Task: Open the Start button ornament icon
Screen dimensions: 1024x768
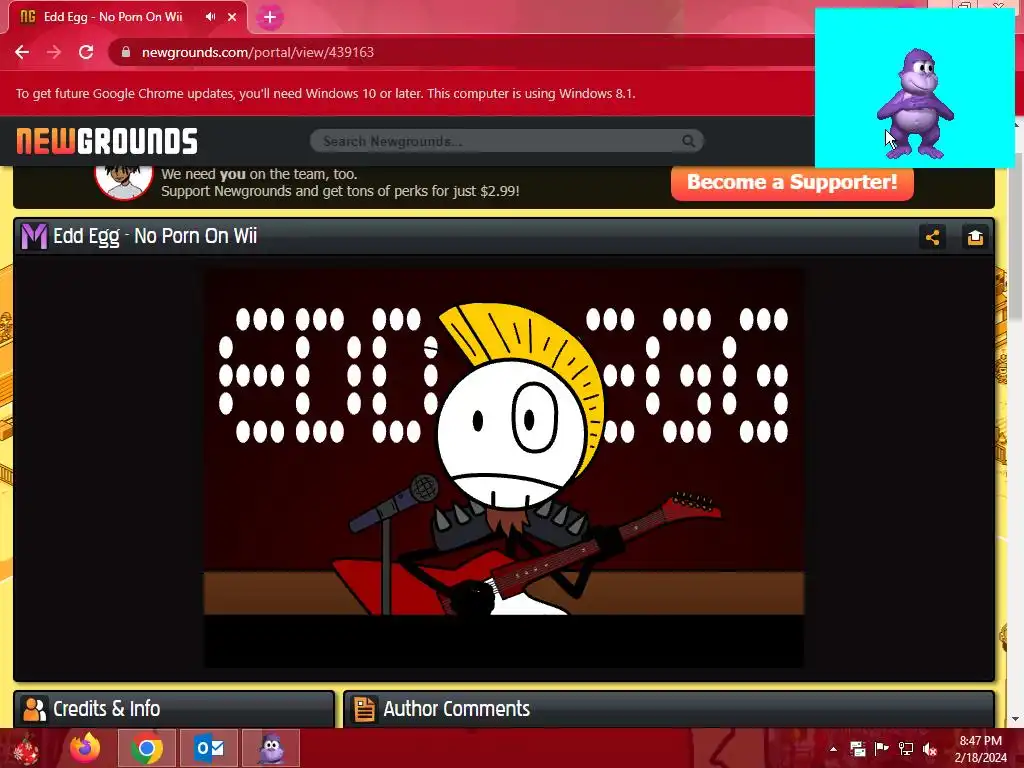Action: point(26,748)
